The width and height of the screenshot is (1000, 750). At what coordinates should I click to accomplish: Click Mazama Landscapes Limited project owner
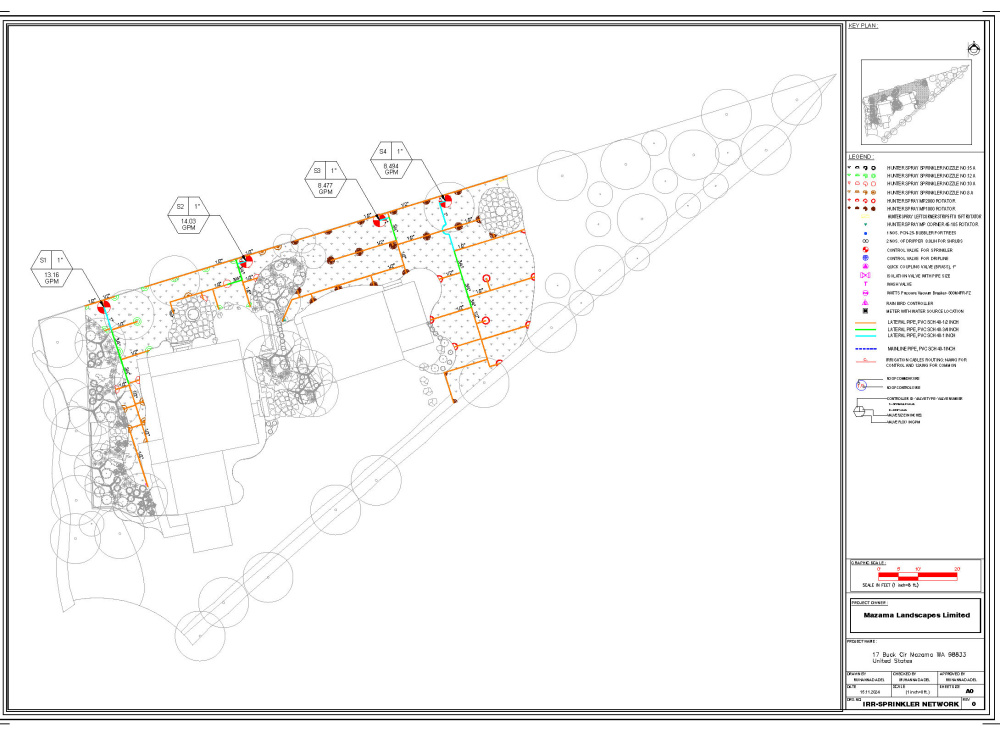coord(916,615)
